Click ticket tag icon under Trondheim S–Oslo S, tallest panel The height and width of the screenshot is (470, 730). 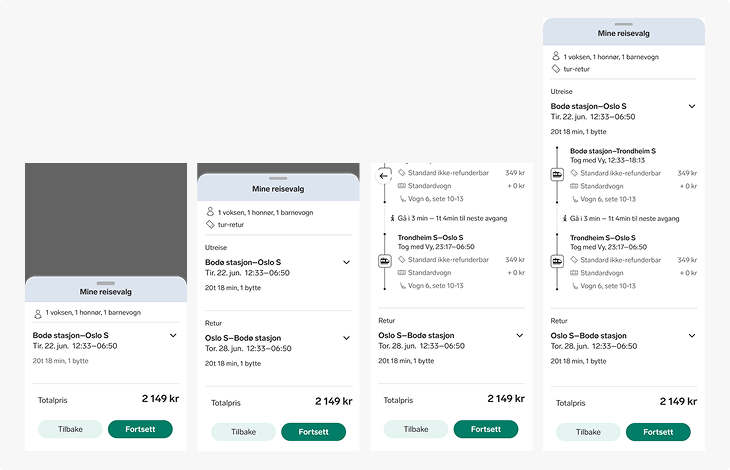coord(574,260)
